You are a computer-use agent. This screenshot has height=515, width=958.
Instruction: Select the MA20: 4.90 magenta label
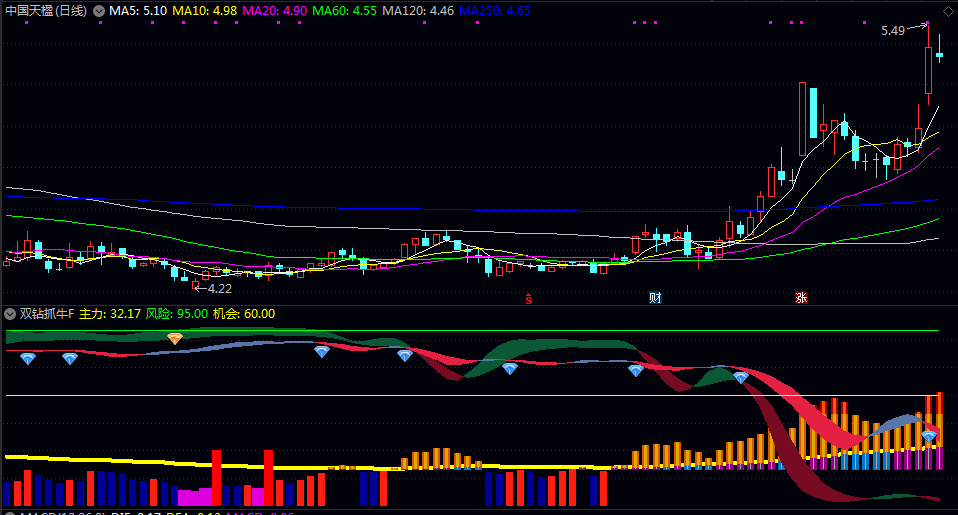pos(276,11)
